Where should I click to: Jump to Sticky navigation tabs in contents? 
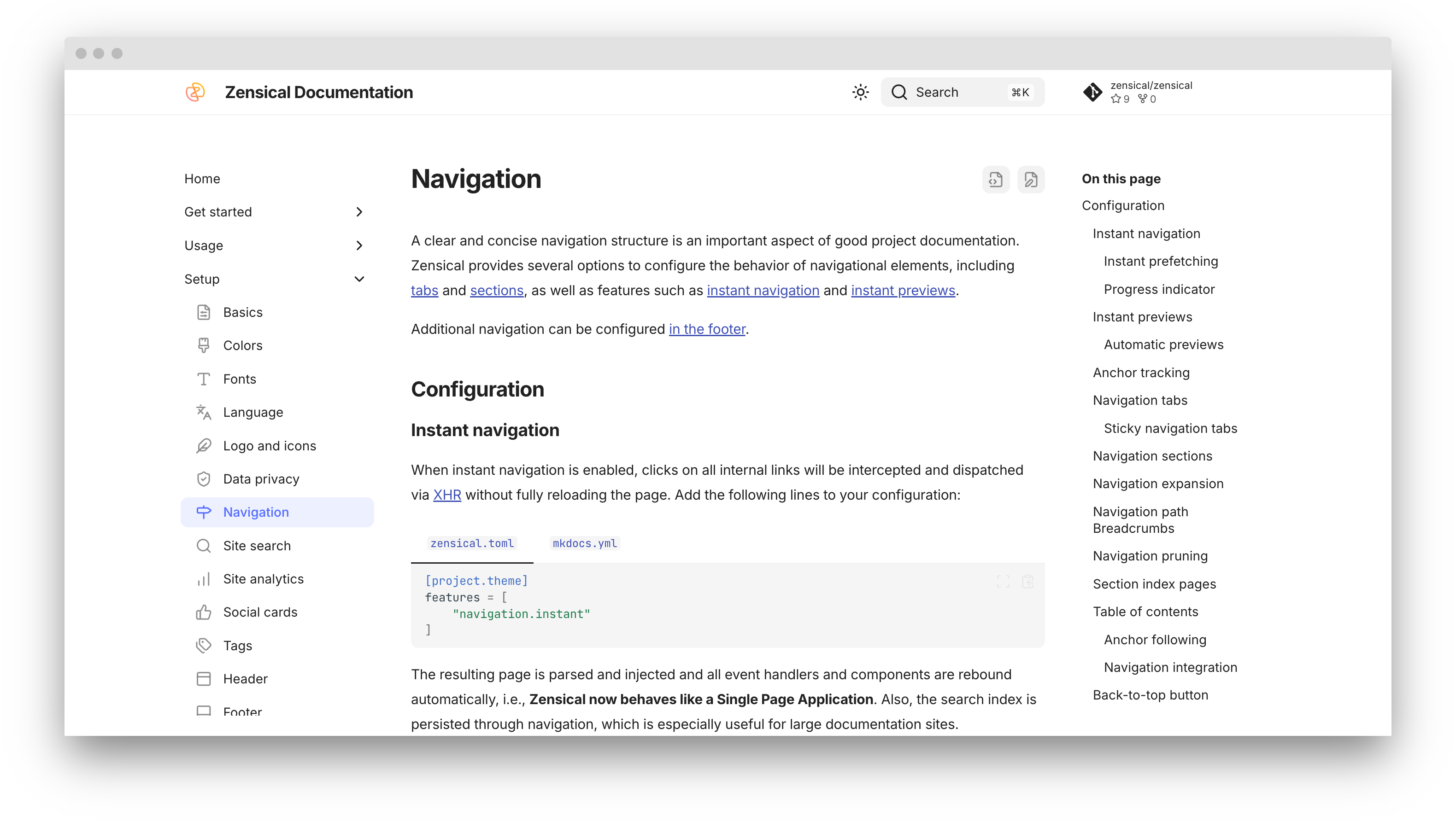point(1170,428)
